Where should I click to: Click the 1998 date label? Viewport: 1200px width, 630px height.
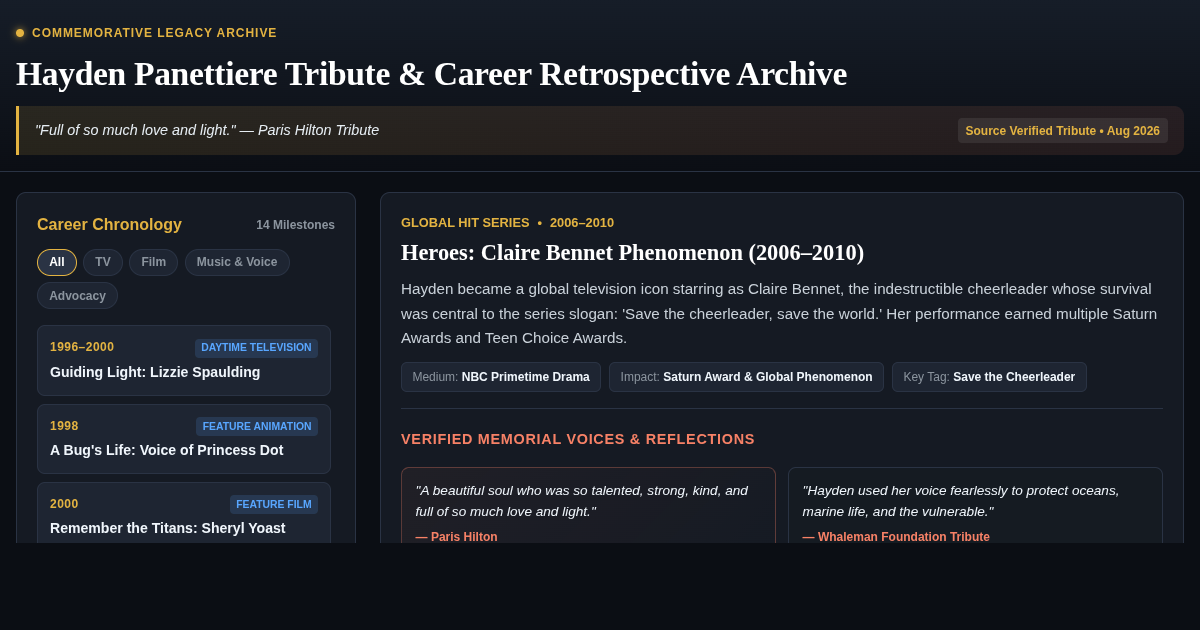click(64, 426)
